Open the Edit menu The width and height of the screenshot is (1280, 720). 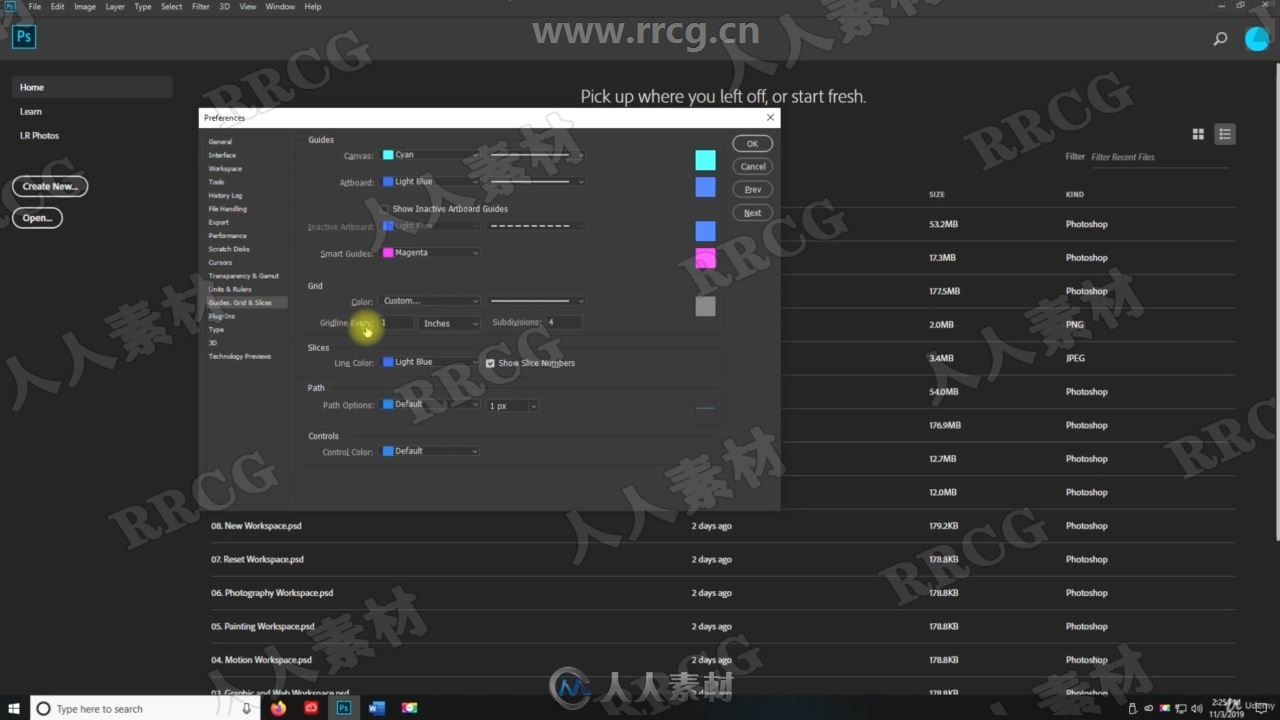pyautogui.click(x=58, y=6)
